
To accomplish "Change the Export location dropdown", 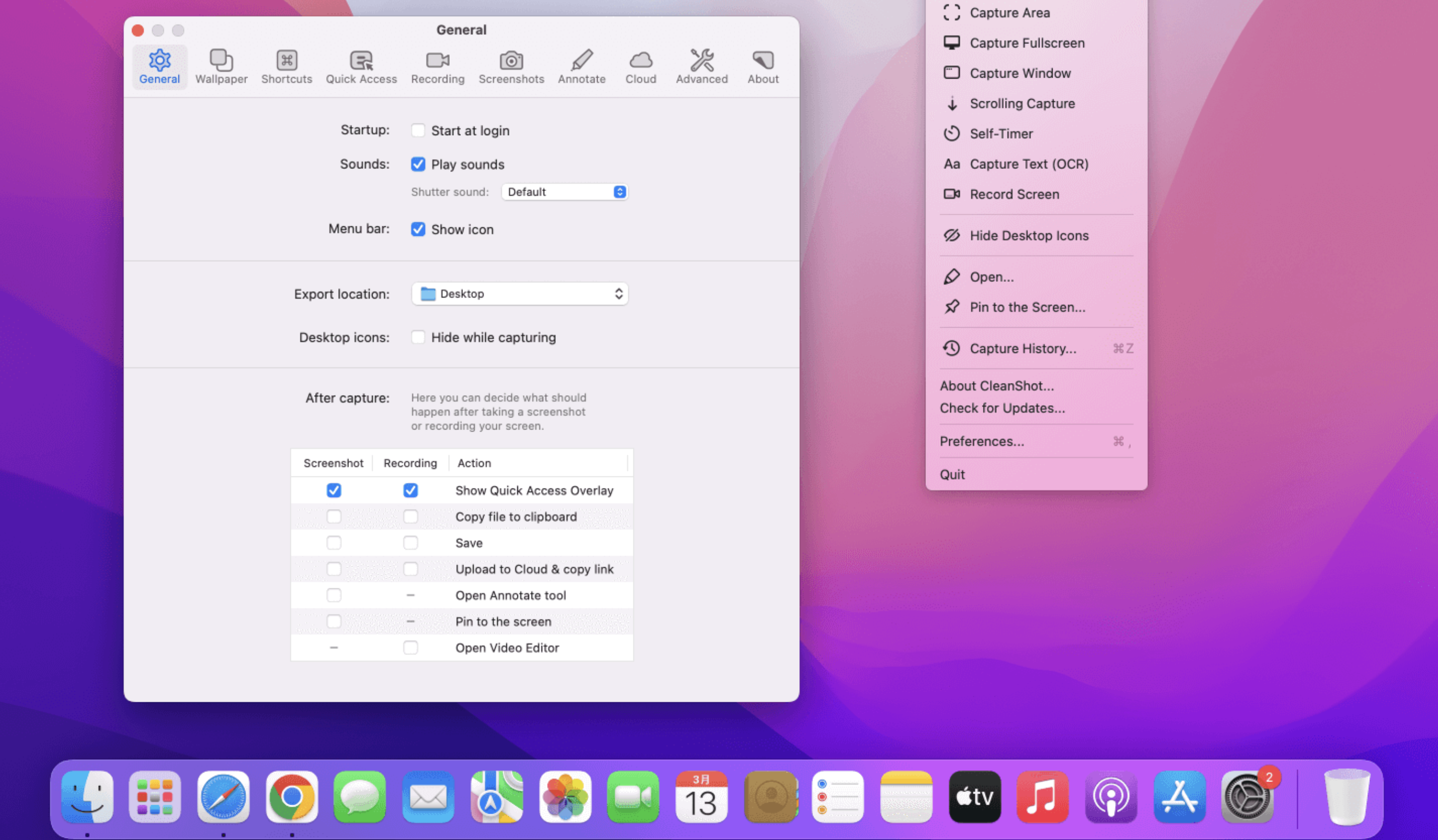I will [x=519, y=294].
